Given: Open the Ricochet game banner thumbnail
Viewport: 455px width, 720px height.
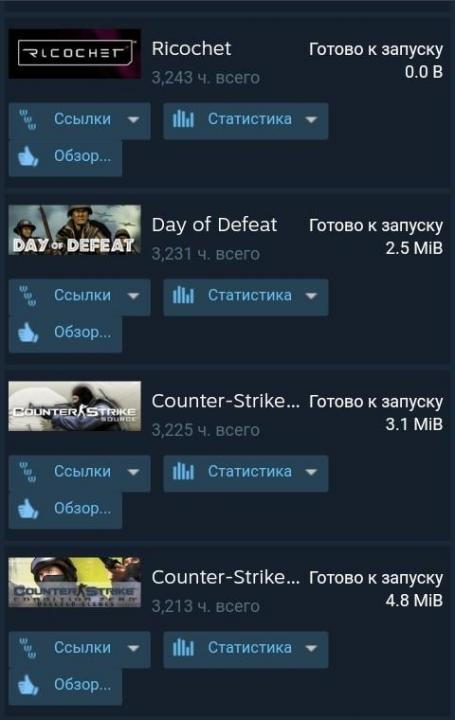Looking at the screenshot, I should point(75,53).
